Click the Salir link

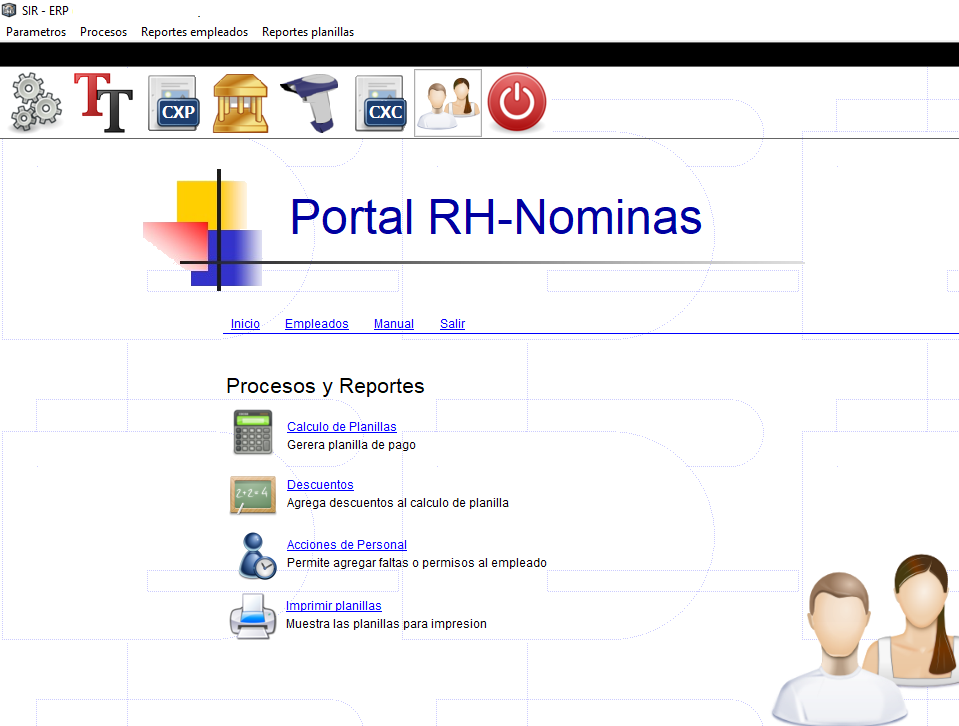point(453,324)
